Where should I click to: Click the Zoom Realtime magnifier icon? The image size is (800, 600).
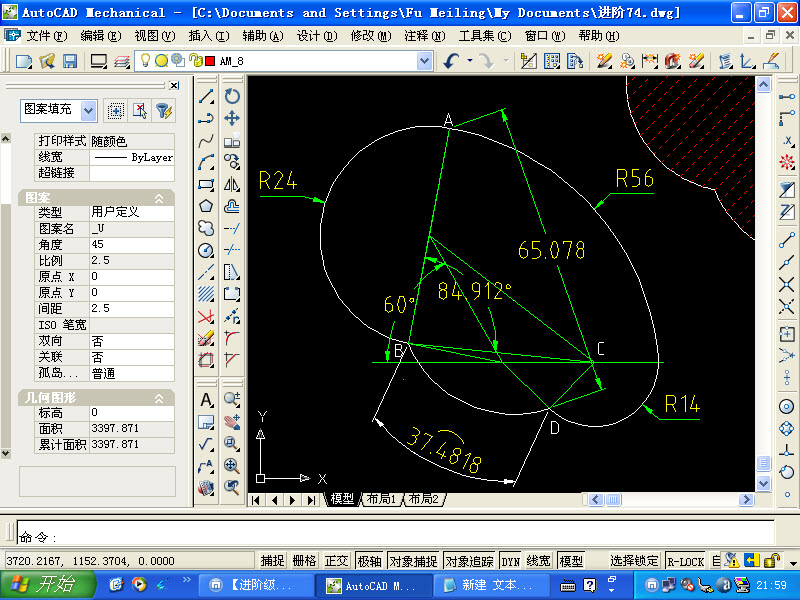pyautogui.click(x=232, y=399)
